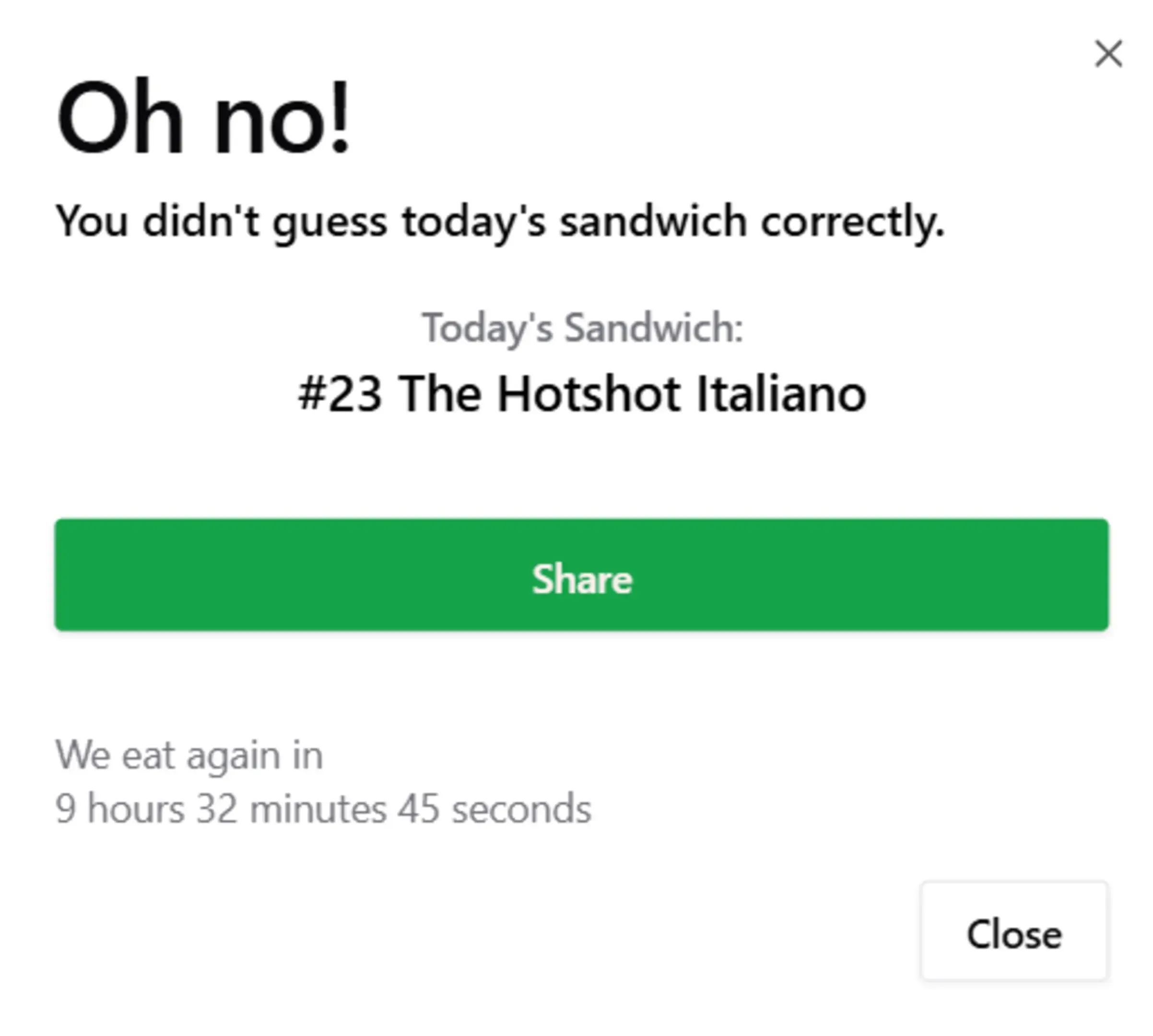Click the "Oh no!" heading
Image resolution: width=1153 pixels, height=1036 pixels.
pyautogui.click(x=202, y=118)
